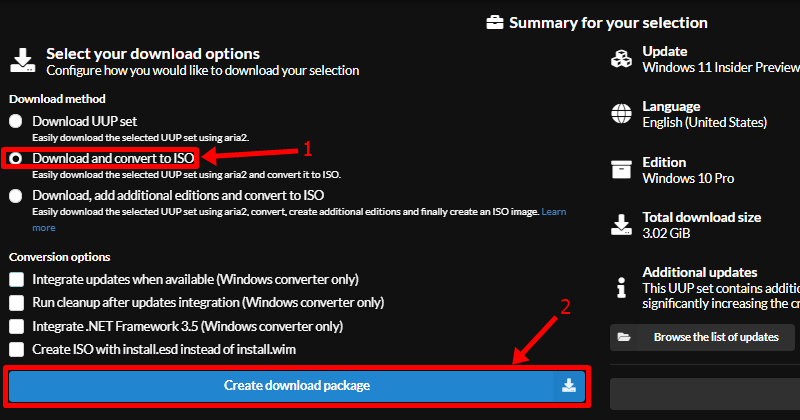Screen dimensions: 800x420
Task: Click the briefcase icon beside Summary heading
Action: 494,22
